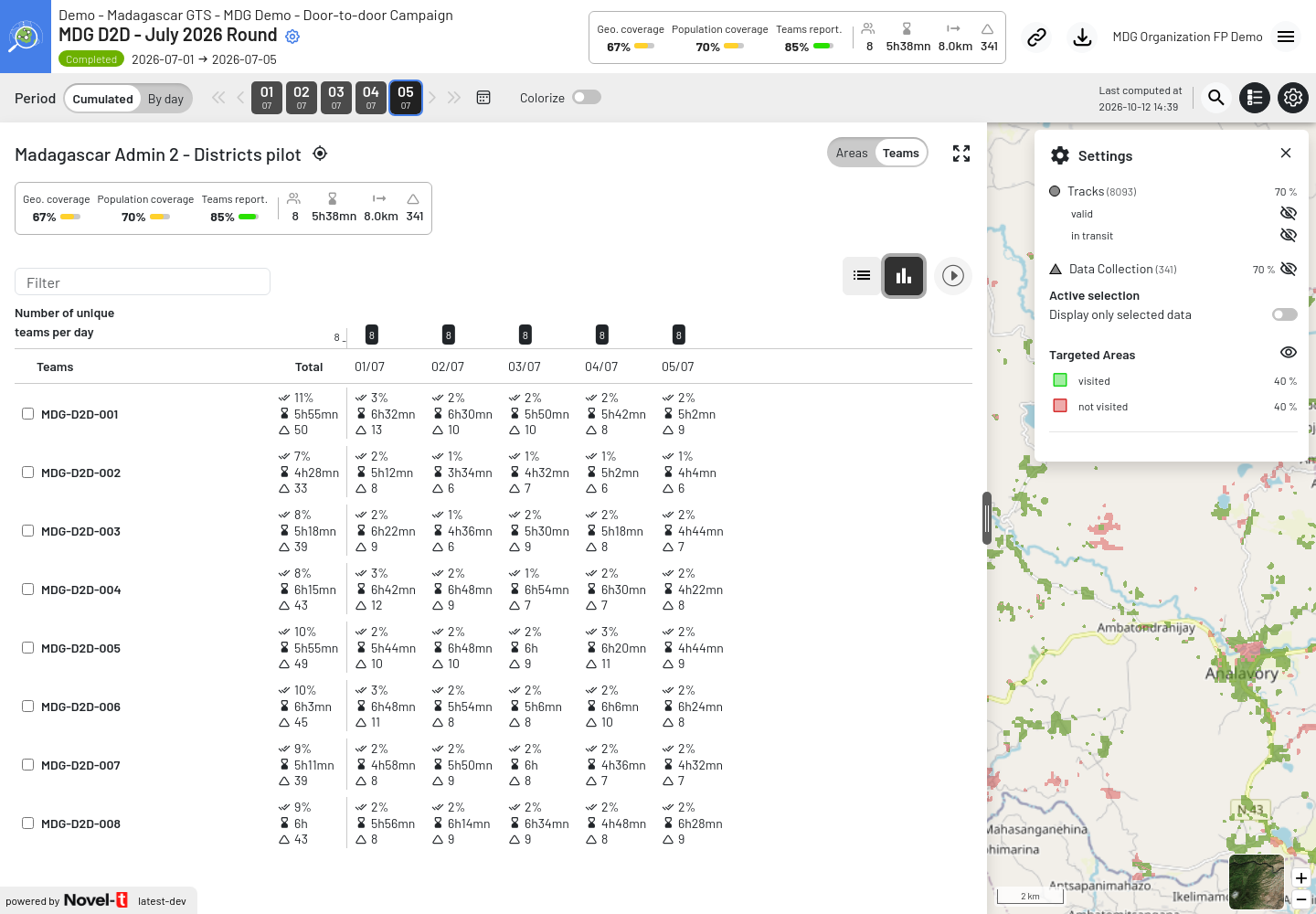Click the app logo home icon

coord(26,37)
